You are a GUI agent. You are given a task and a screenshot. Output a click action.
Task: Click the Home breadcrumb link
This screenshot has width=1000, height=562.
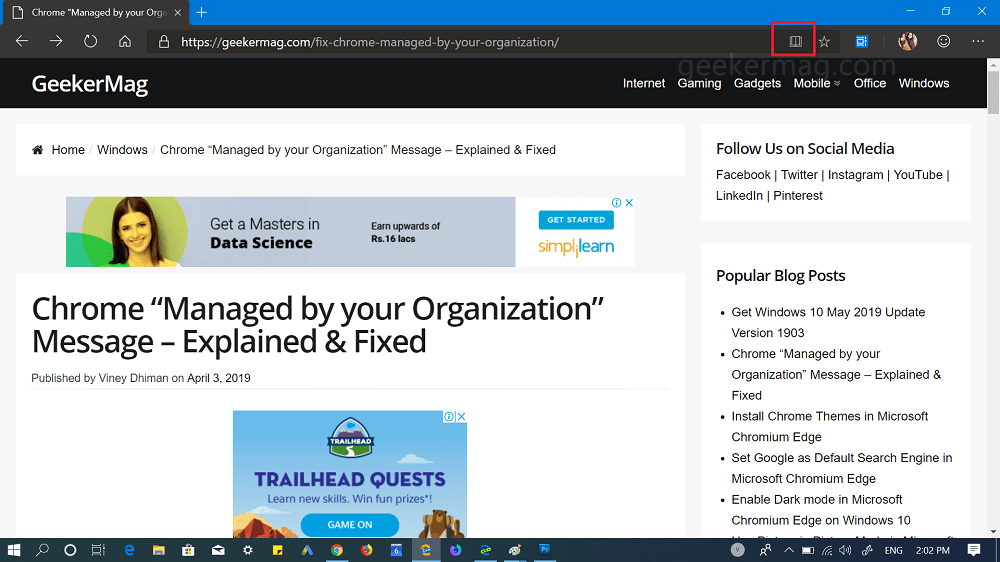[68, 150]
